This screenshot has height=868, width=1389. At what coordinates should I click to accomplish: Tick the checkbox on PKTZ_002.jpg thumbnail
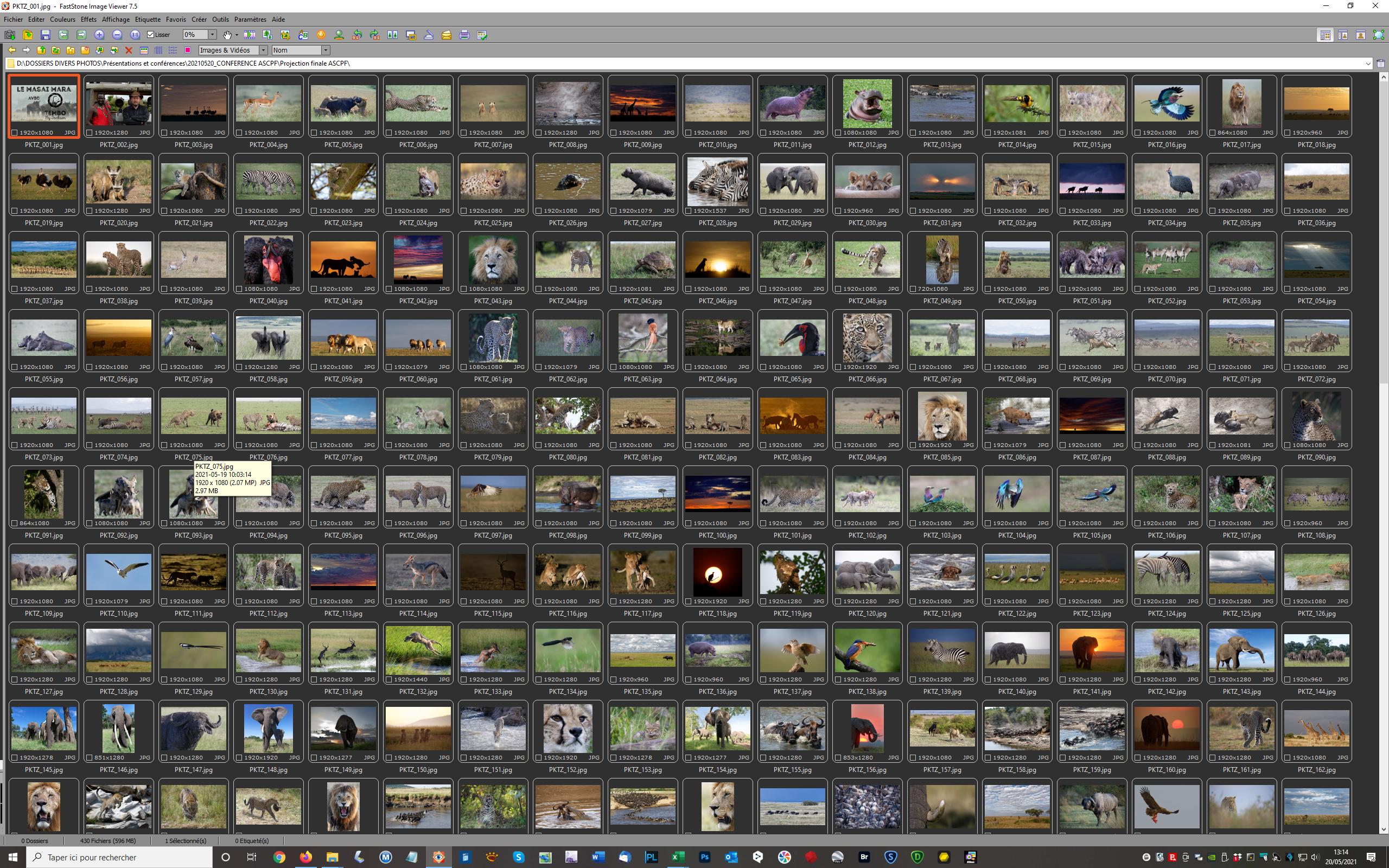point(89,132)
